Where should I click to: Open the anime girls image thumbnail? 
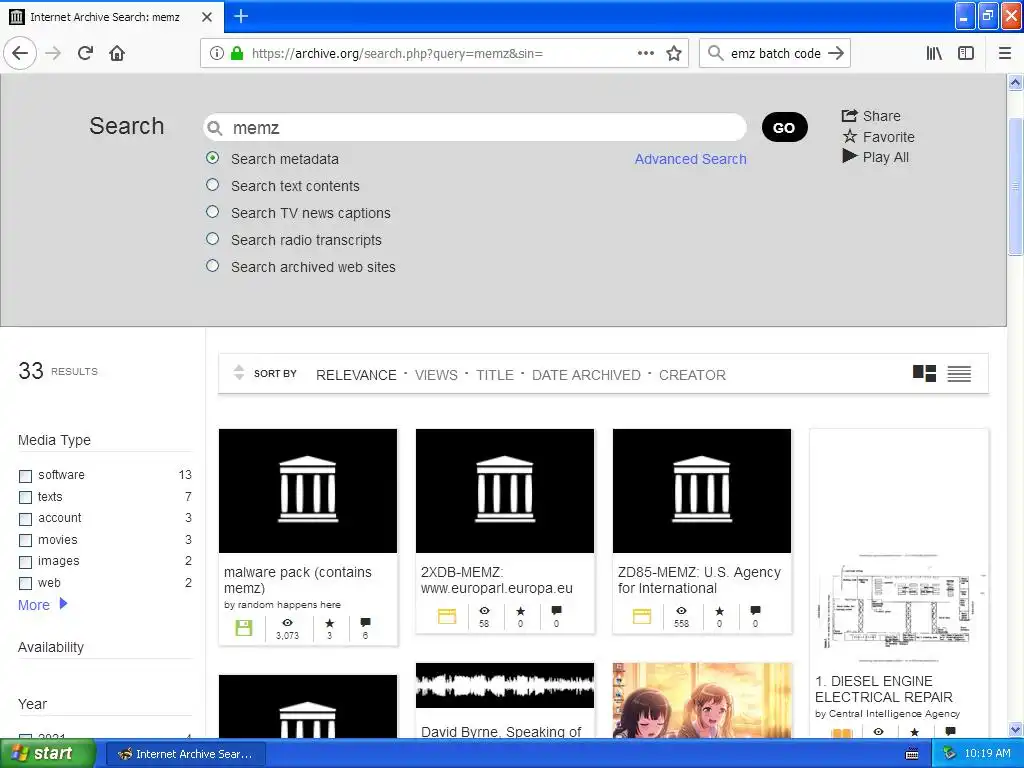702,701
